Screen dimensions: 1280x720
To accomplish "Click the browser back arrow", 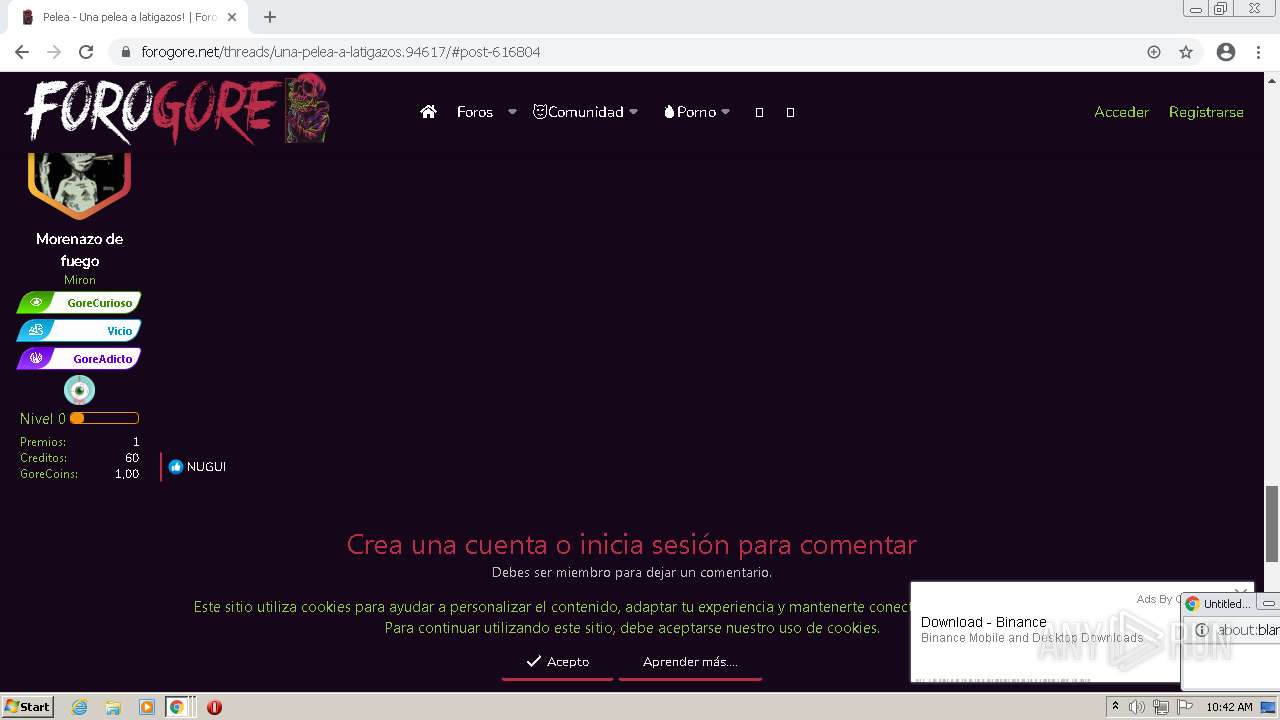I will pos(22,52).
